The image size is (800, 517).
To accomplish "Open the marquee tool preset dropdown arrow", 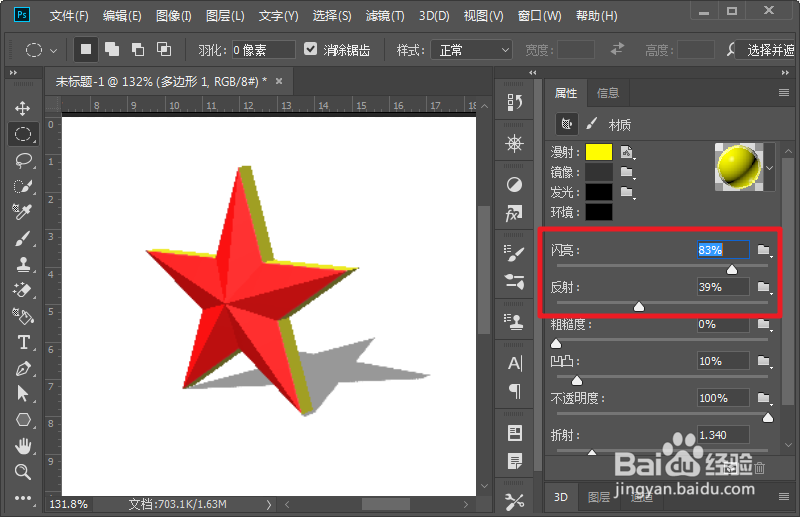I will click(54, 51).
